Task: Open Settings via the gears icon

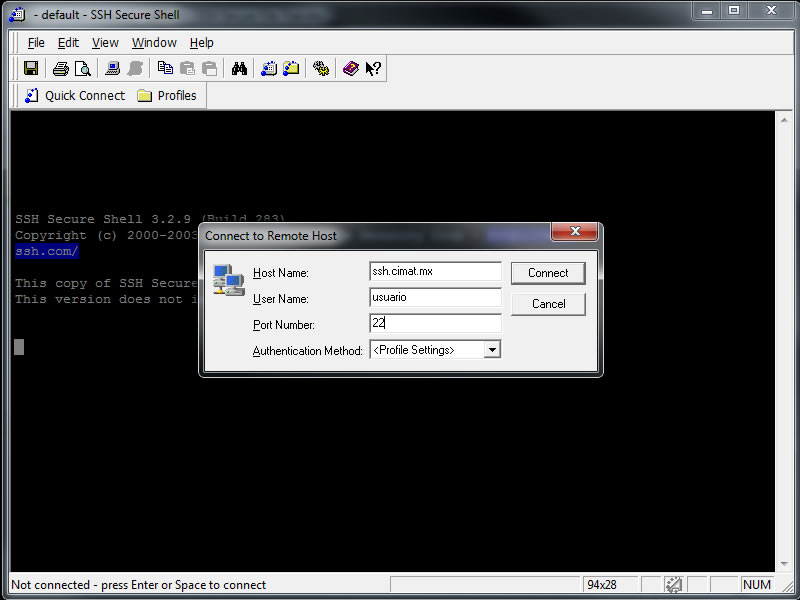Action: [321, 68]
